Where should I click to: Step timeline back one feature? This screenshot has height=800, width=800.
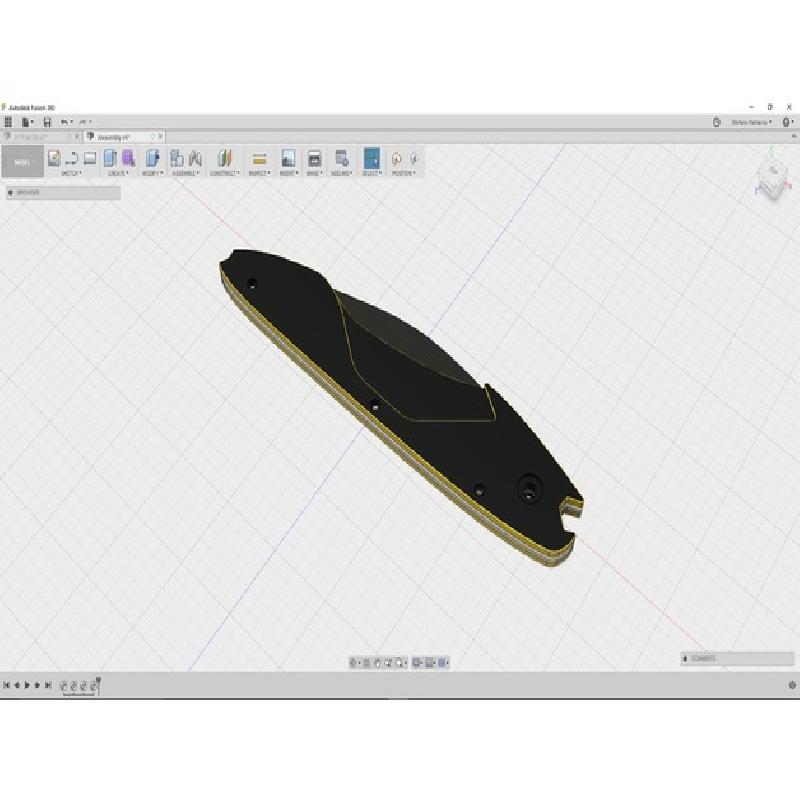(x=17, y=685)
